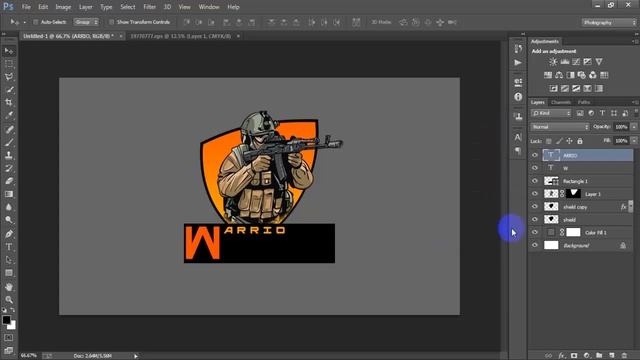
Task: Hide Layer 1 visibility eye
Action: [535, 194]
